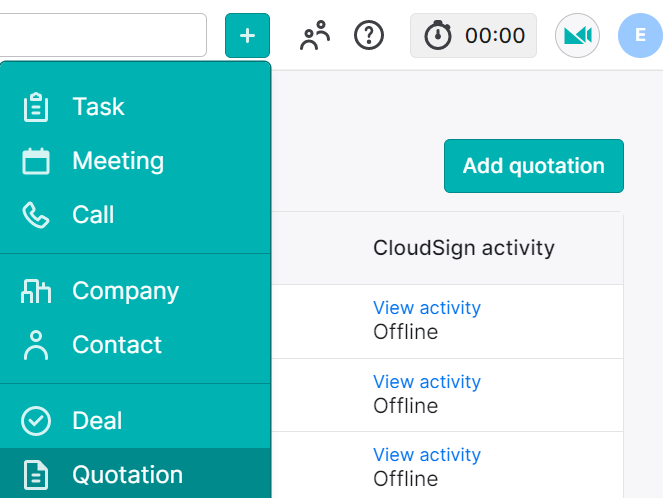The image size is (663, 498).
Task: Select Contact from the create menu
Action: point(135,345)
